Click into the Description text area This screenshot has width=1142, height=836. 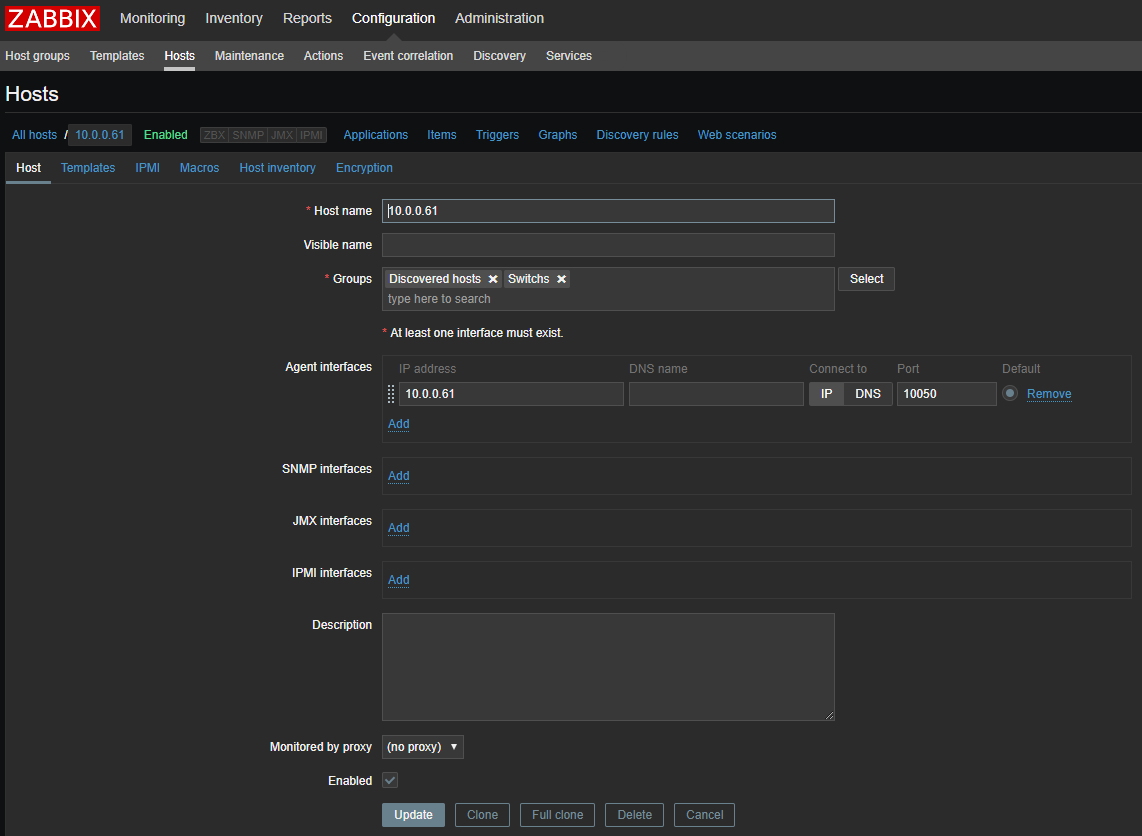click(608, 666)
